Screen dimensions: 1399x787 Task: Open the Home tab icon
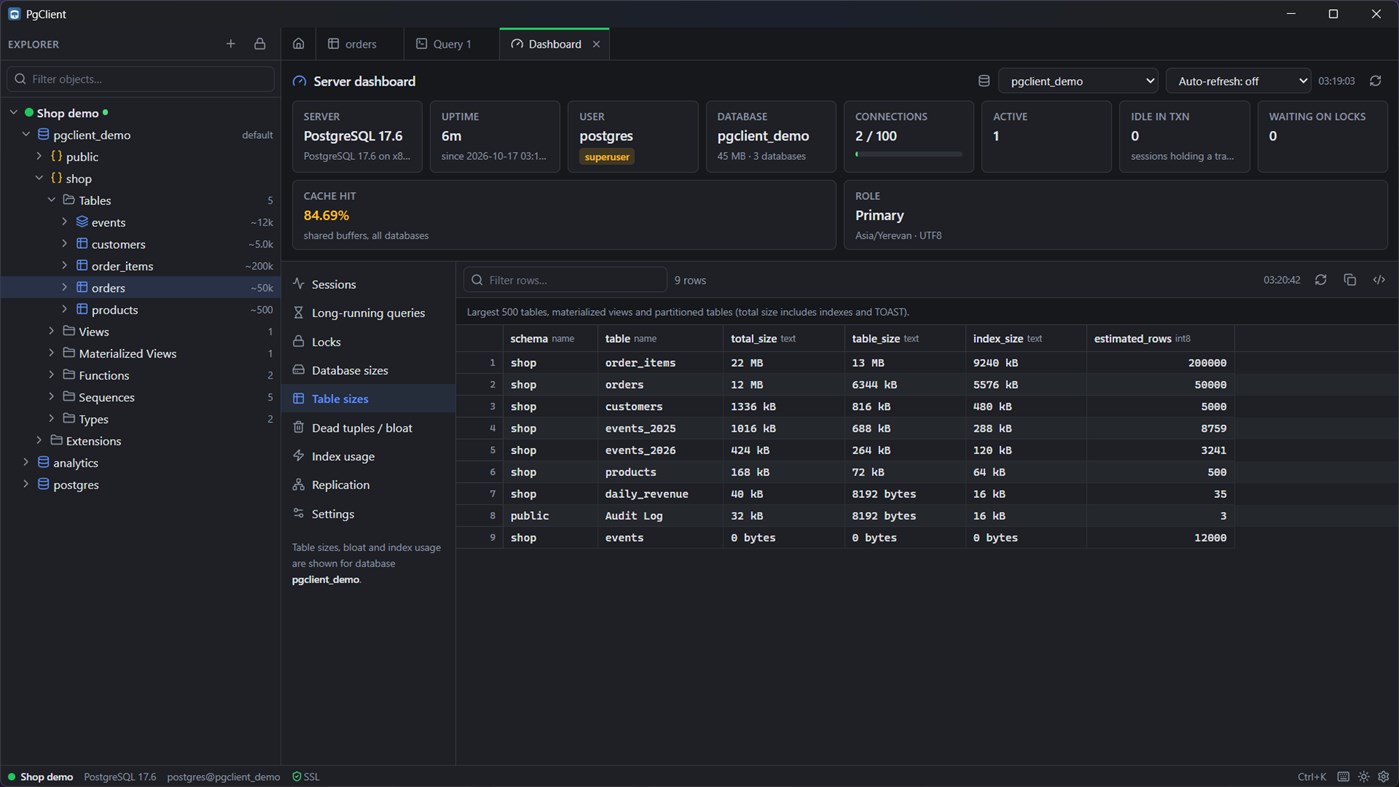click(x=298, y=44)
